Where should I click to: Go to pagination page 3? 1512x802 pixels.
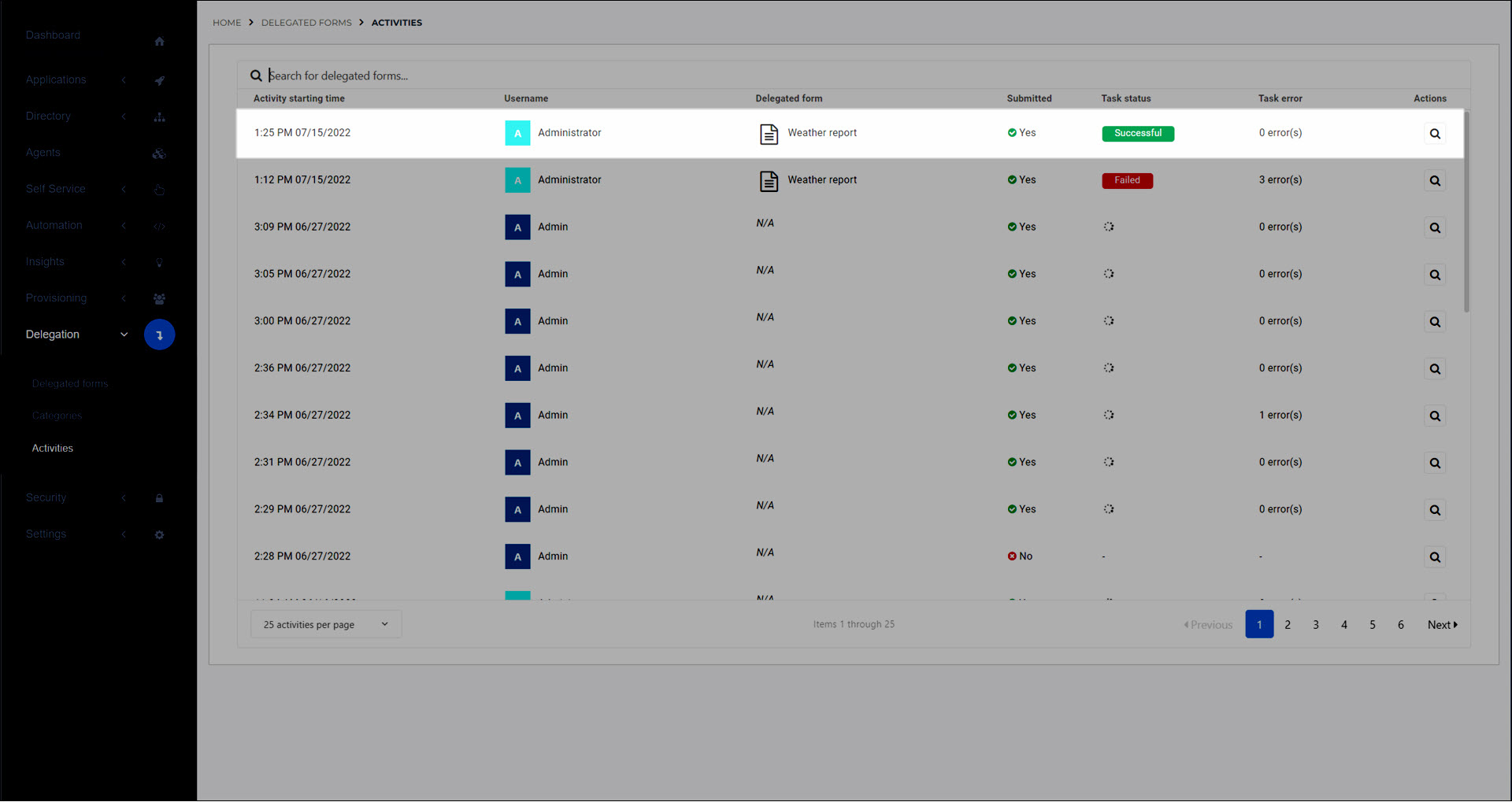(1316, 625)
